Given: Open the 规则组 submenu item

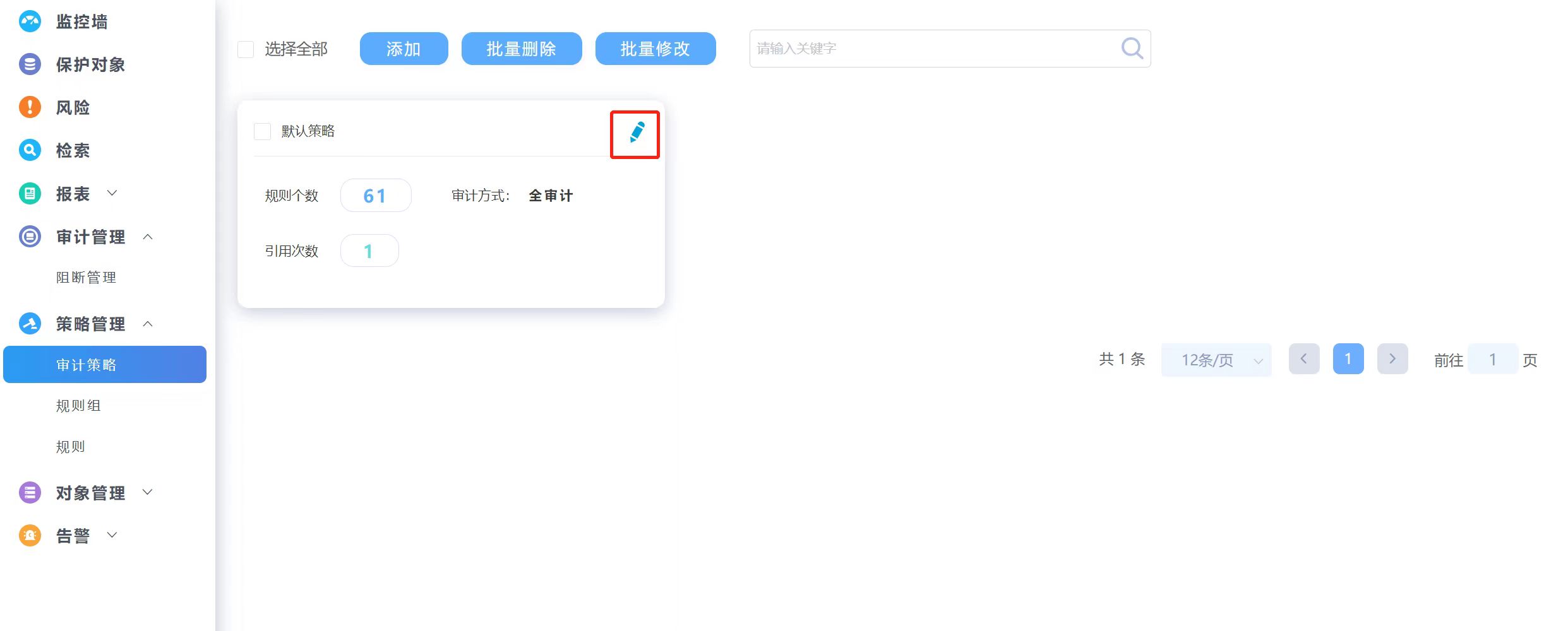Looking at the screenshot, I should click(78, 406).
